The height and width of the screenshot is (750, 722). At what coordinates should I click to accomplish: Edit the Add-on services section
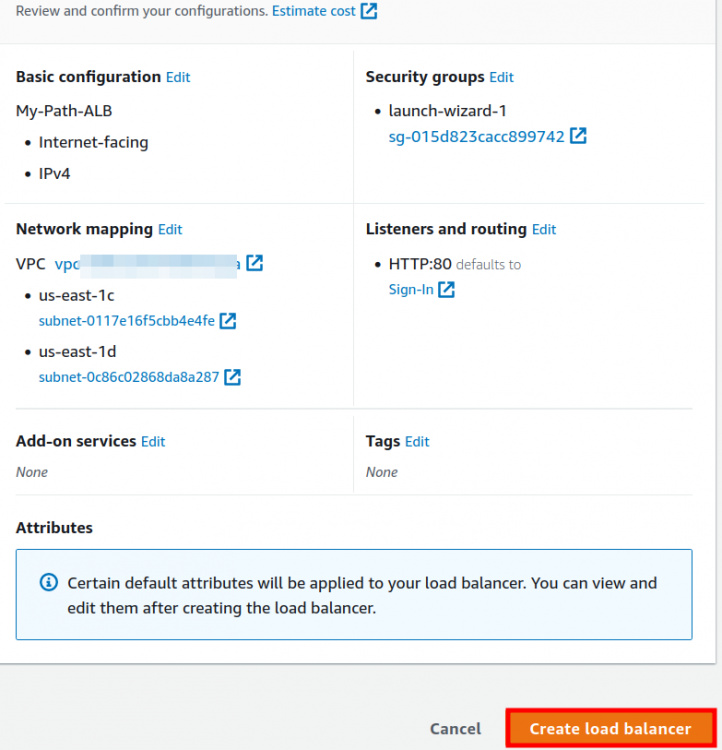(153, 441)
